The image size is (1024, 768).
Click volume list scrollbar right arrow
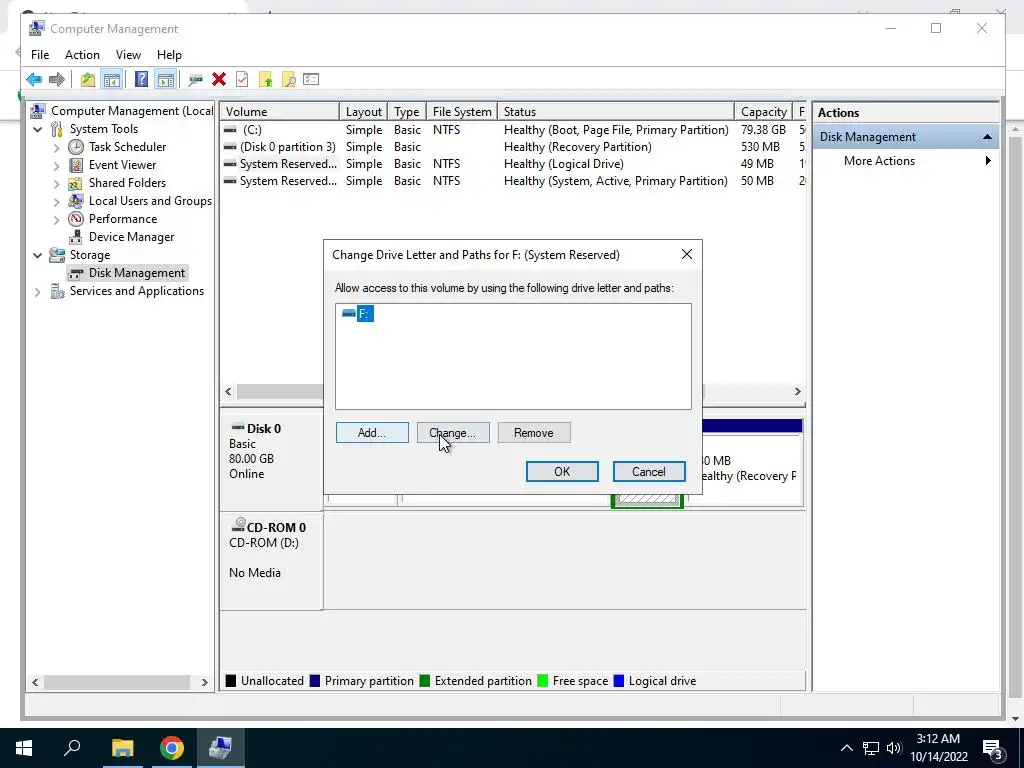(x=797, y=391)
